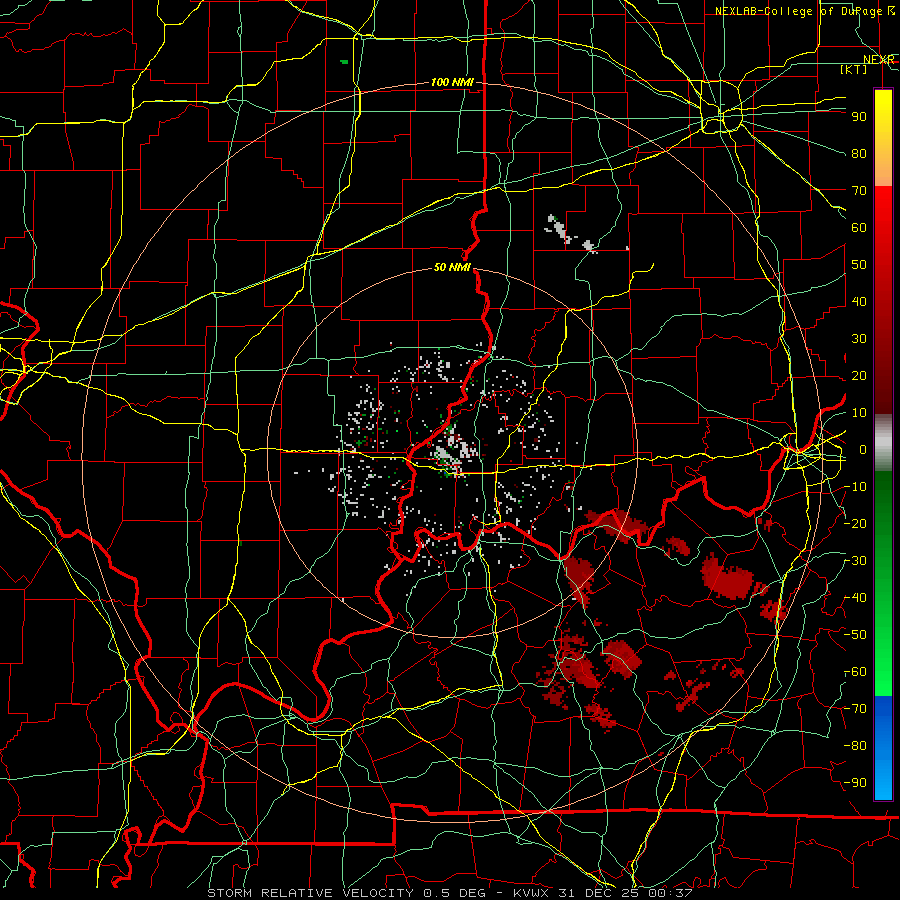Select the yellow 90 kt color band
Screen dimensions: 900x900
(x=883, y=117)
